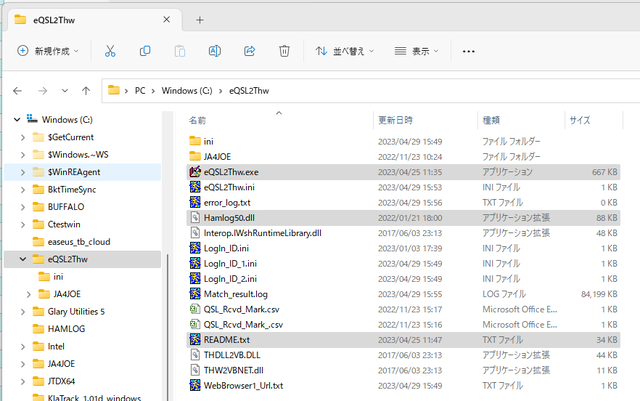640x401 pixels.
Task: Click the 667 KB size of eQSL2Thw.exe
Action: pyautogui.click(x=605, y=172)
